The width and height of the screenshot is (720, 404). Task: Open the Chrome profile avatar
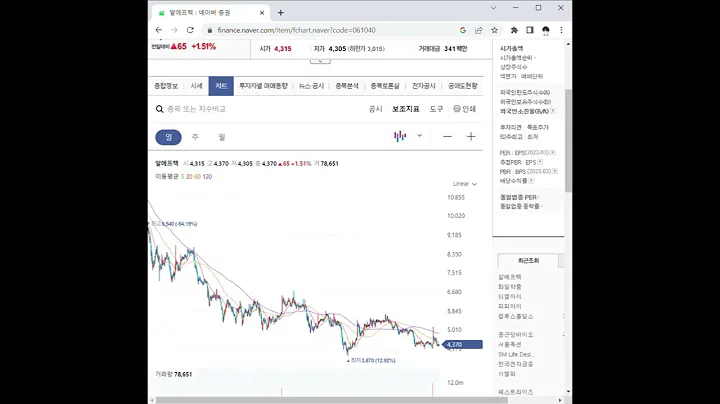coord(546,30)
